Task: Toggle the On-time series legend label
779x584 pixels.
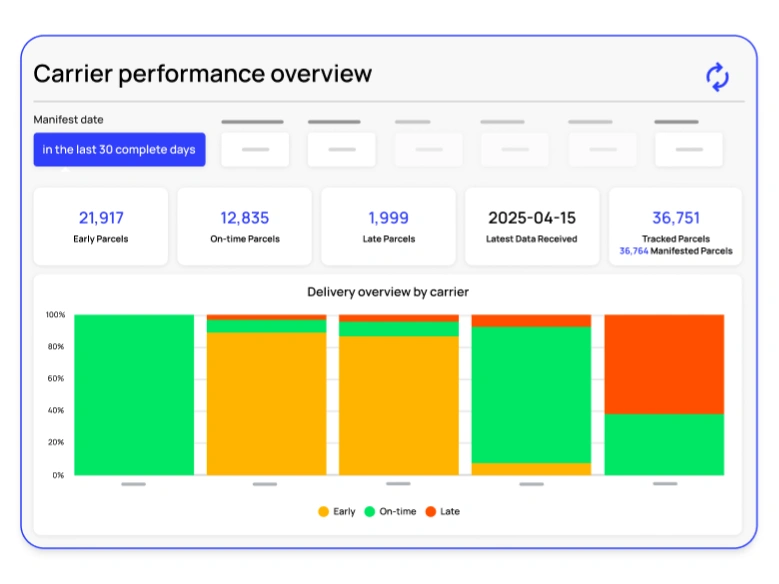Action: point(397,511)
